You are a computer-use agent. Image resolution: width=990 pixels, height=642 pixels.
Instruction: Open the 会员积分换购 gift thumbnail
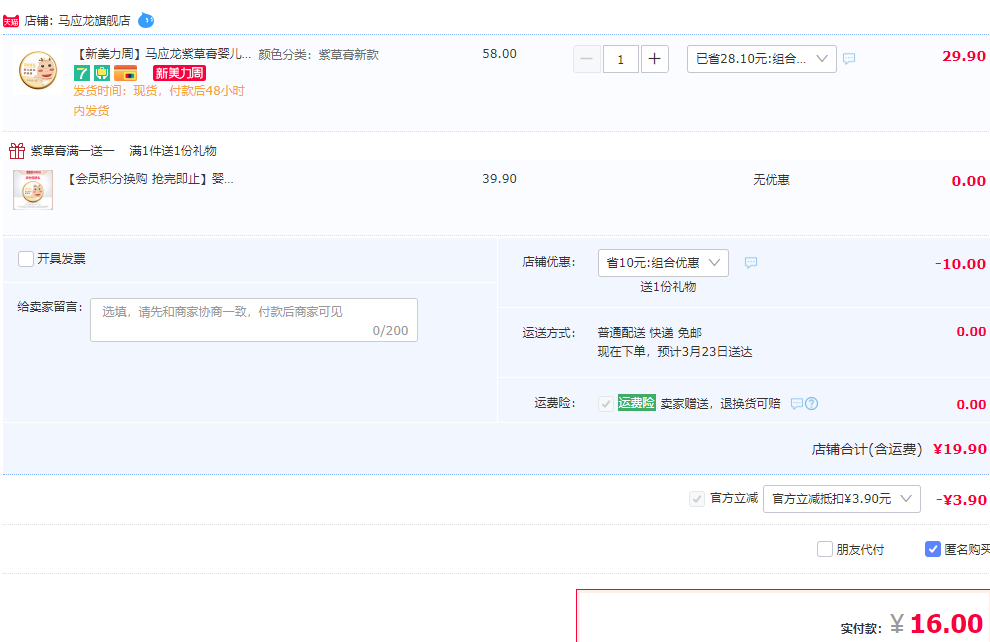(x=33, y=190)
